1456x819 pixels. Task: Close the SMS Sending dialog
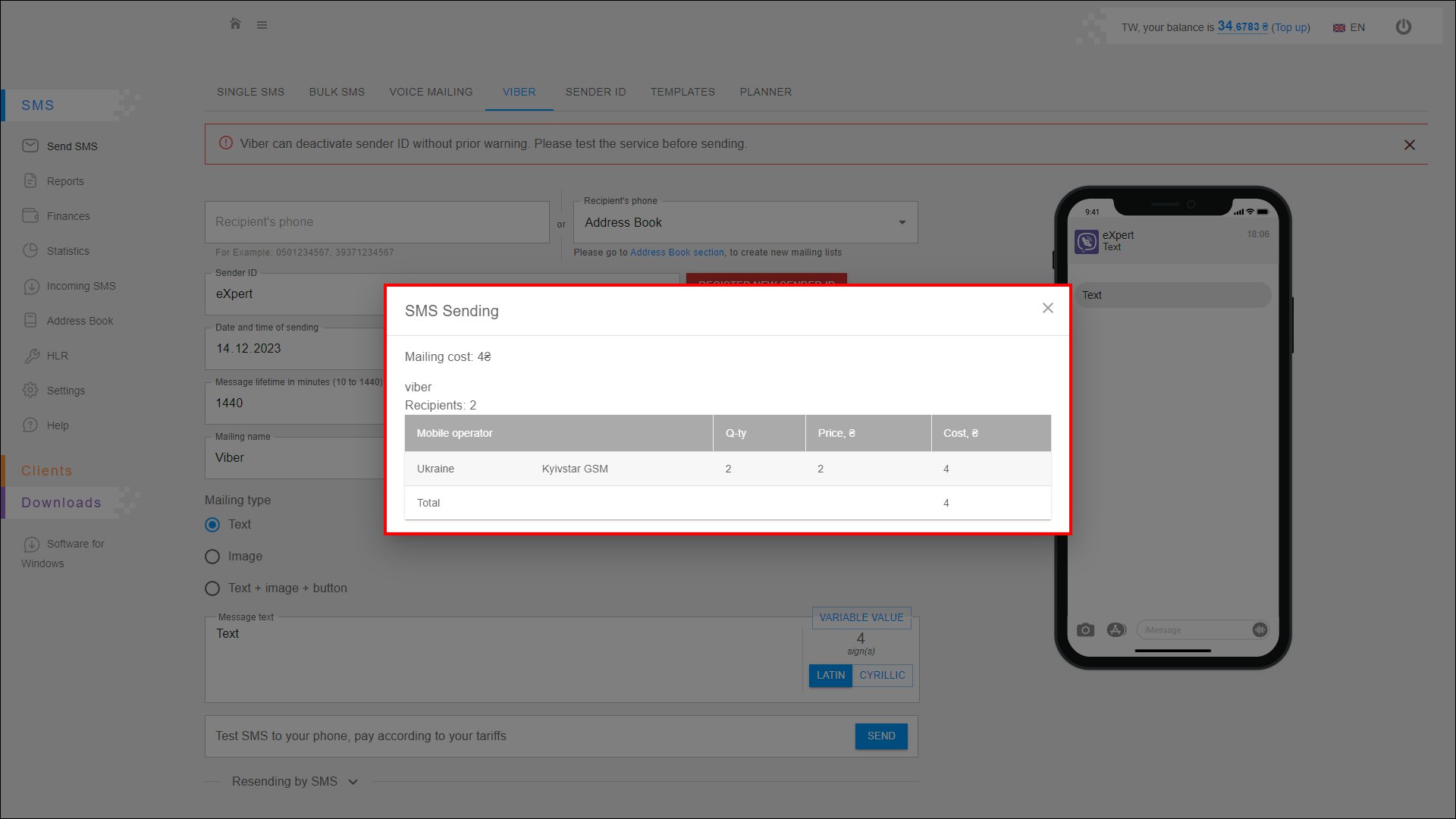point(1047,308)
